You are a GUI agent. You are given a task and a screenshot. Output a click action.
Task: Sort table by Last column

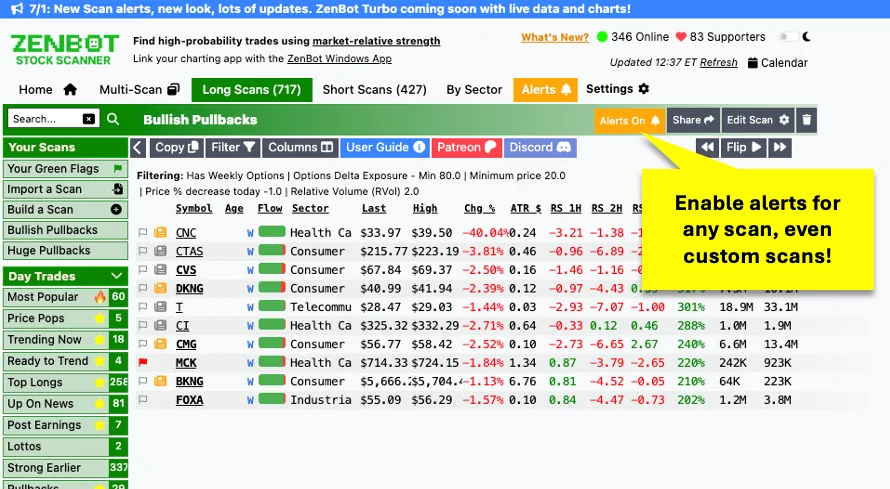point(373,209)
